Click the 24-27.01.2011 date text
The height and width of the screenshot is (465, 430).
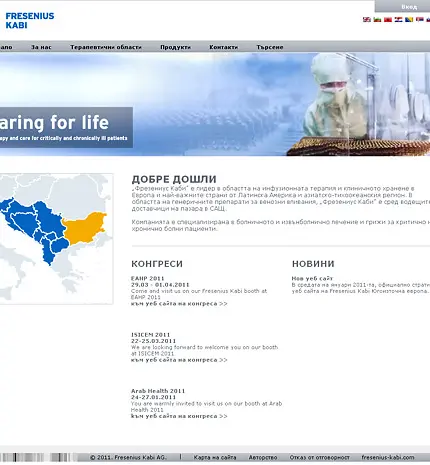pyautogui.click(x=154, y=397)
